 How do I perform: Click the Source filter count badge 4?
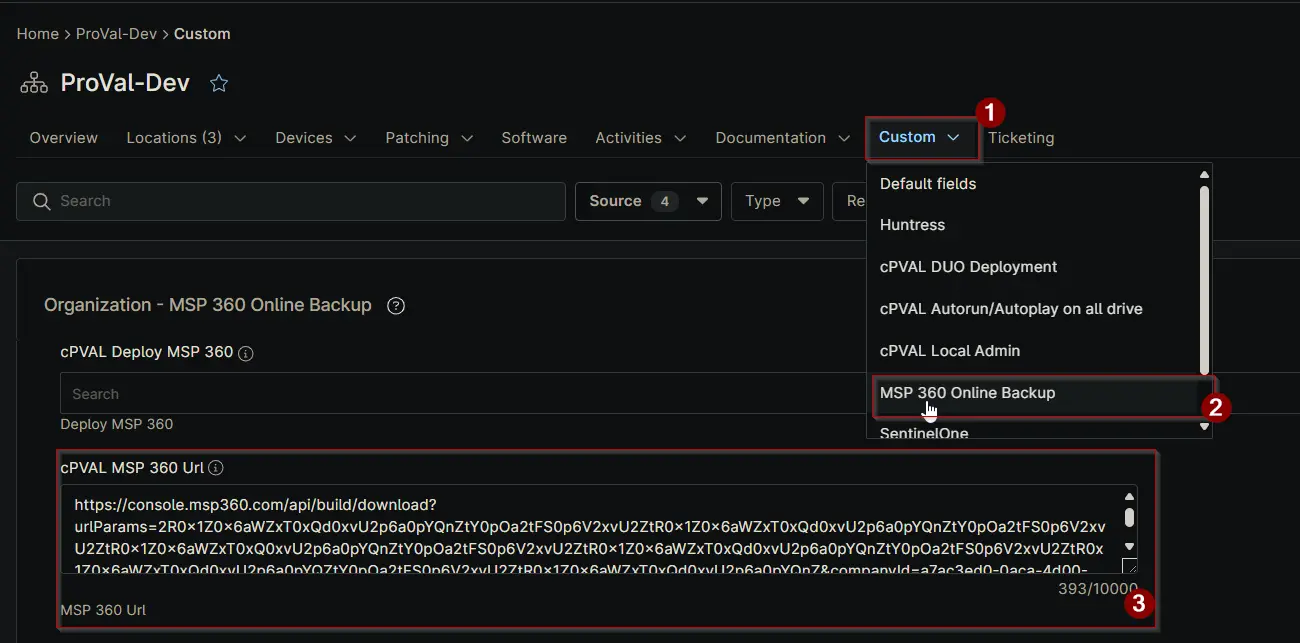click(x=664, y=201)
